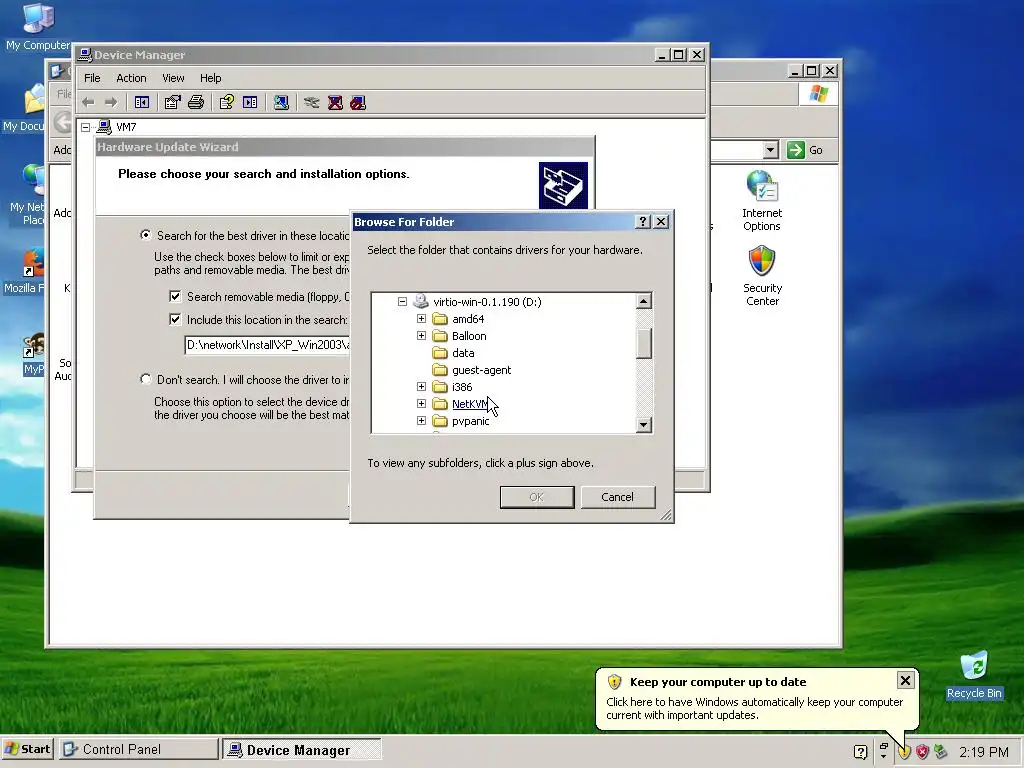
Task: Open the Control Panel address bar dropdown
Action: 771,150
